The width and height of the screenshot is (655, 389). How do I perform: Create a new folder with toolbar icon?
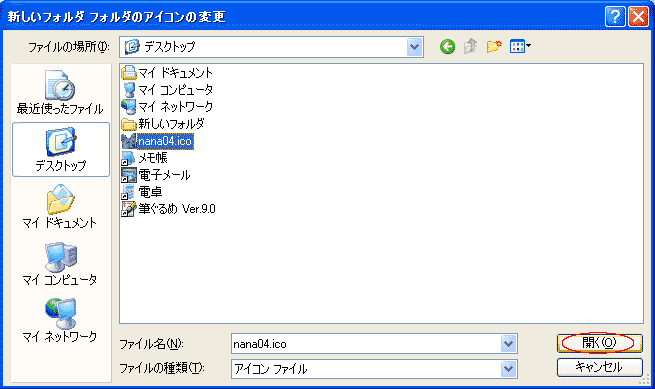coord(494,46)
